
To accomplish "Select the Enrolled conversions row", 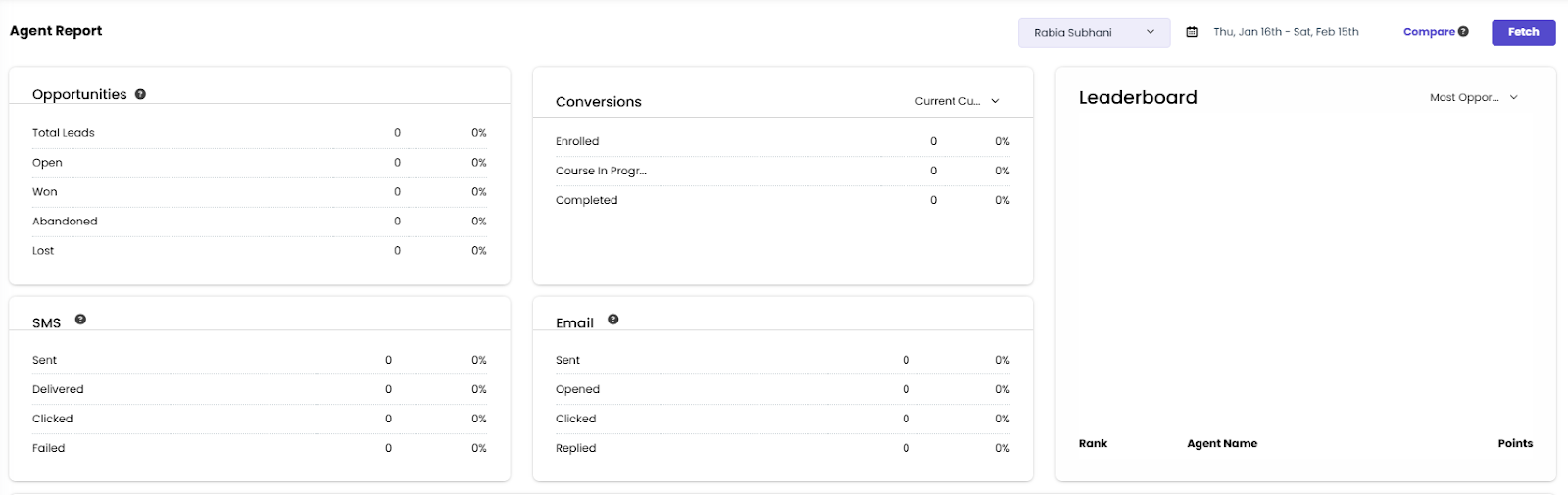I will click(x=782, y=141).
